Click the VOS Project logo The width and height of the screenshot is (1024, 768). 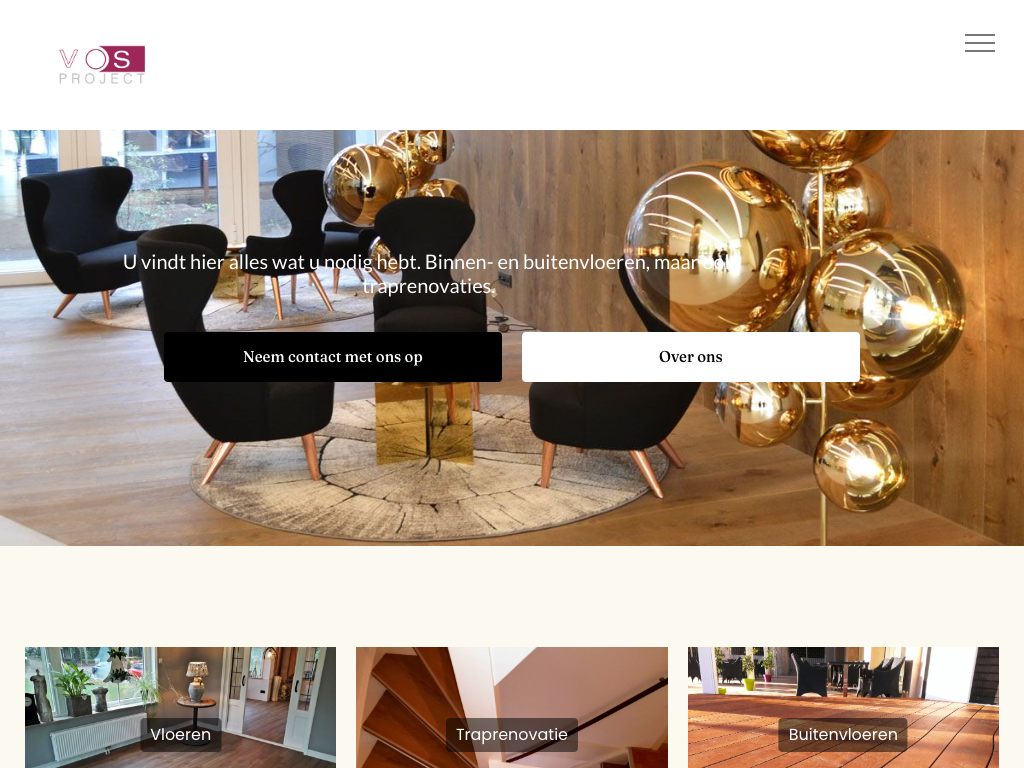point(102,65)
